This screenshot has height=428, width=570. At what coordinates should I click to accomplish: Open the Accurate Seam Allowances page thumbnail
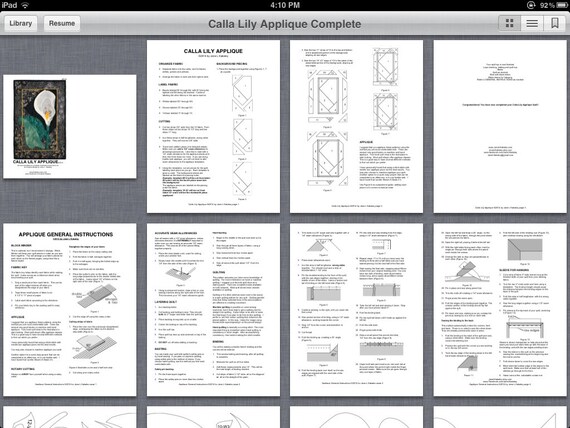pyautogui.click(x=213, y=310)
